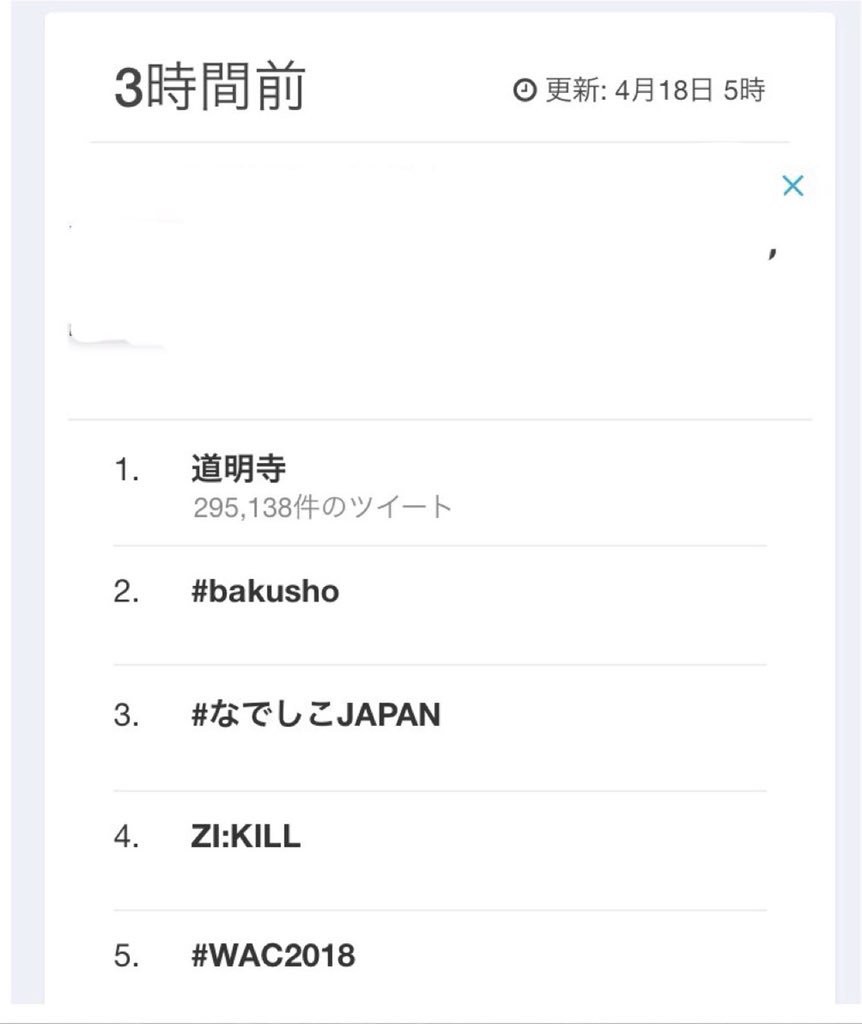Screen dimensions: 862x1024
Task: Open the #bakusho hashtag trend
Action: click(x=265, y=591)
